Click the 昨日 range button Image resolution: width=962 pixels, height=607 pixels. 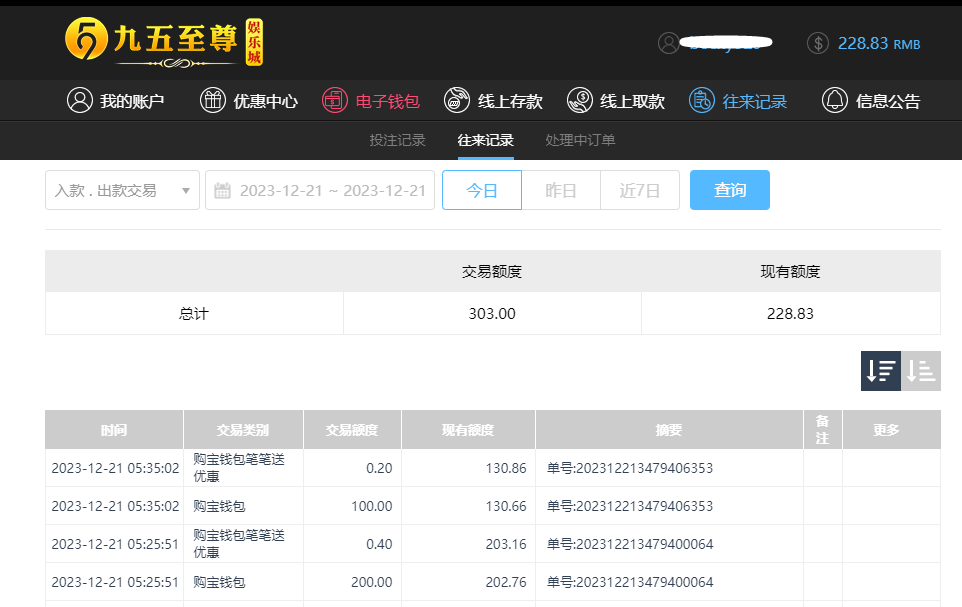561,190
